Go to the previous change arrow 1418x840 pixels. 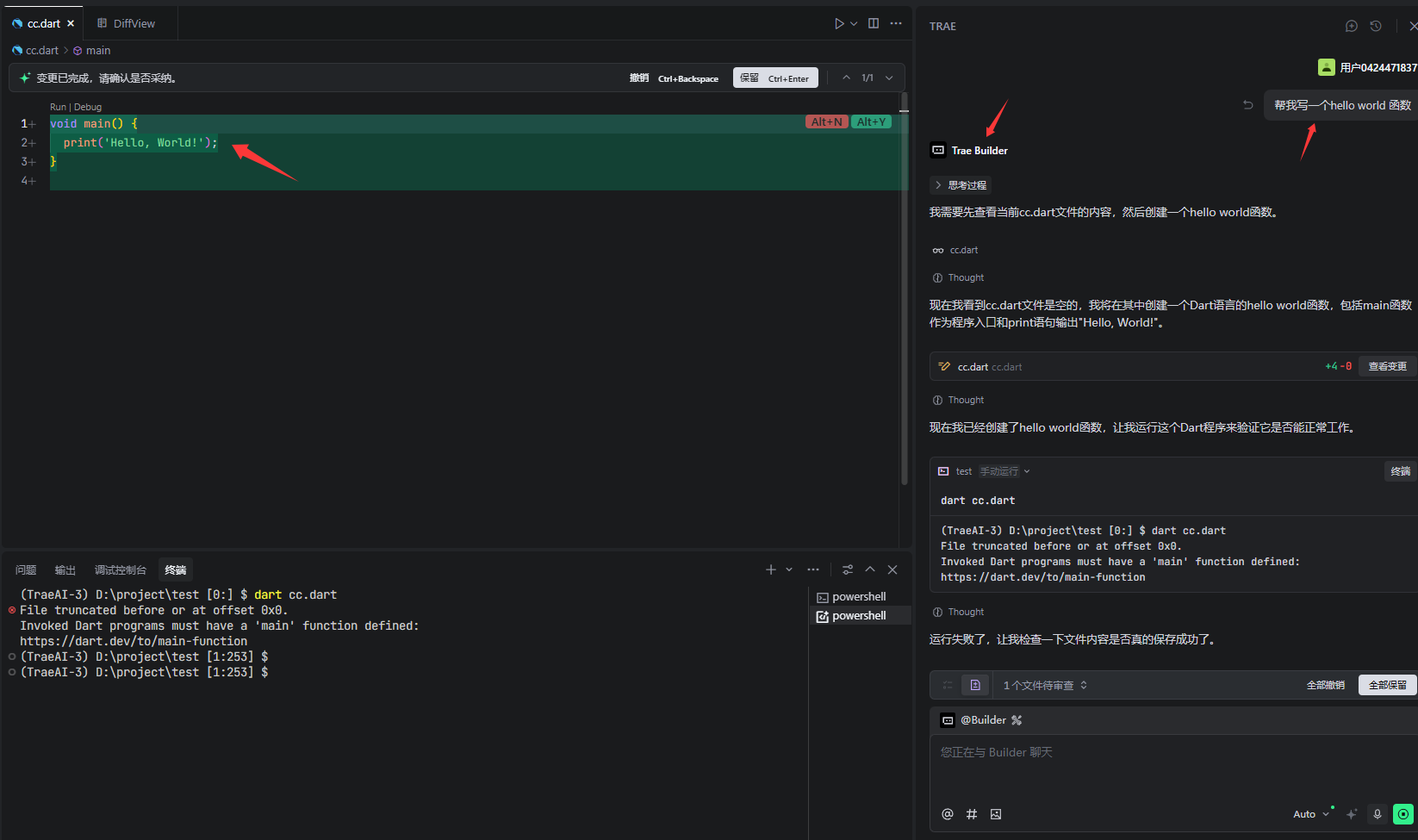[846, 78]
